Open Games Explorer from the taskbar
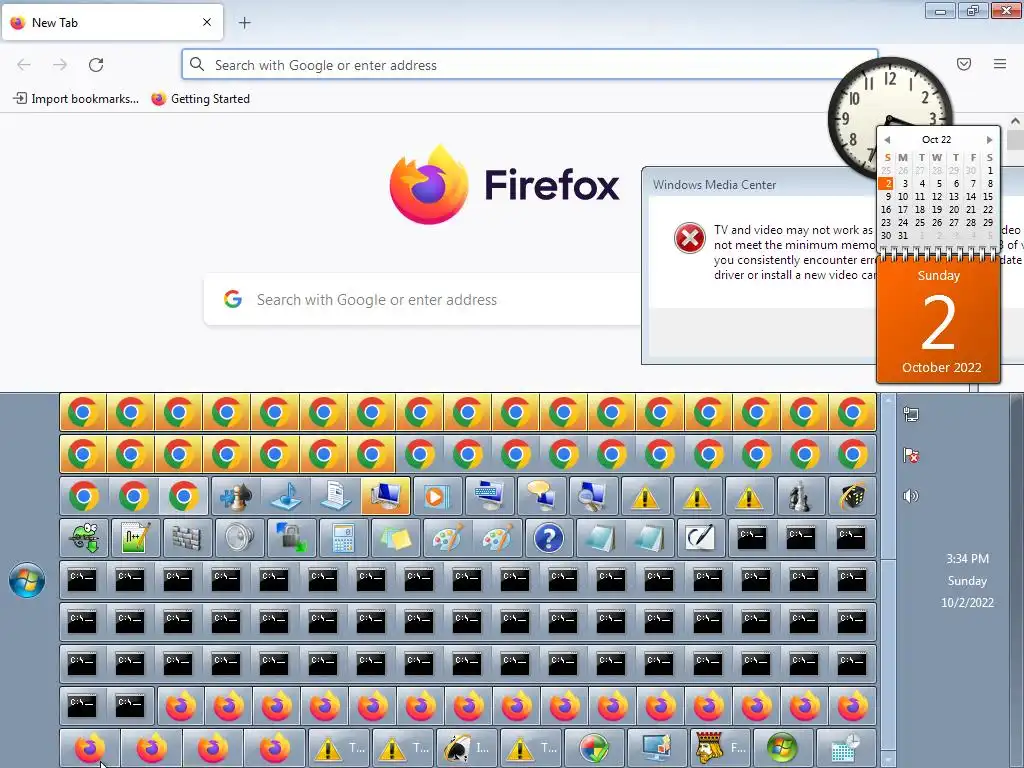The image size is (1024, 768). click(236, 496)
